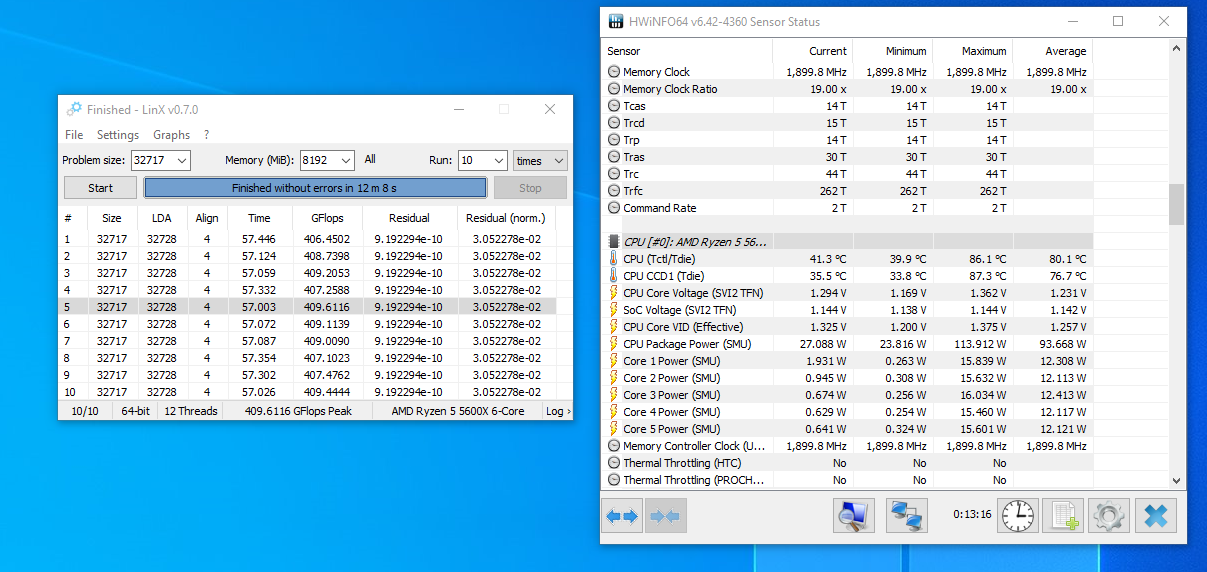Image resolution: width=1207 pixels, height=572 pixels.
Task: Click the grayed-out collapse arrows icon in HWiNFO
Action: [664, 516]
